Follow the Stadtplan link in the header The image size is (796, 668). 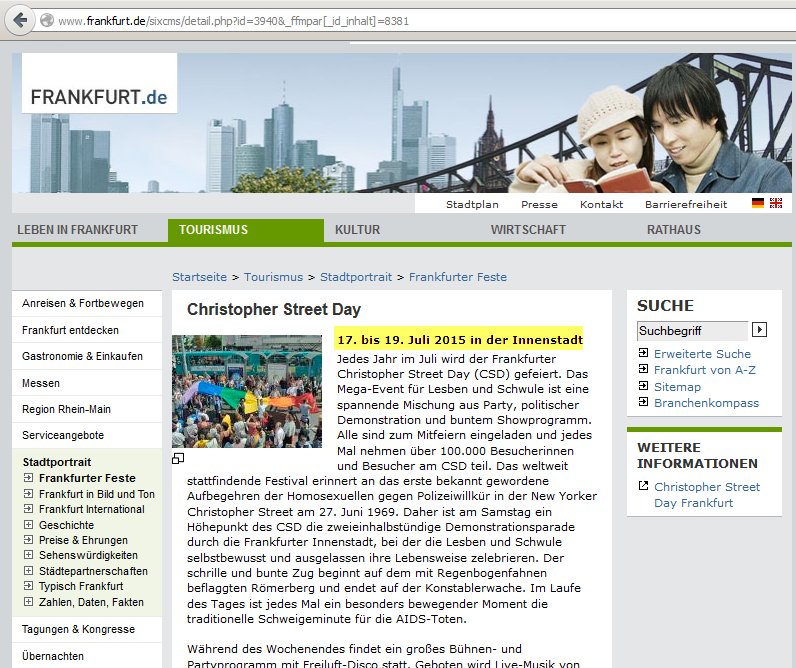click(x=472, y=204)
